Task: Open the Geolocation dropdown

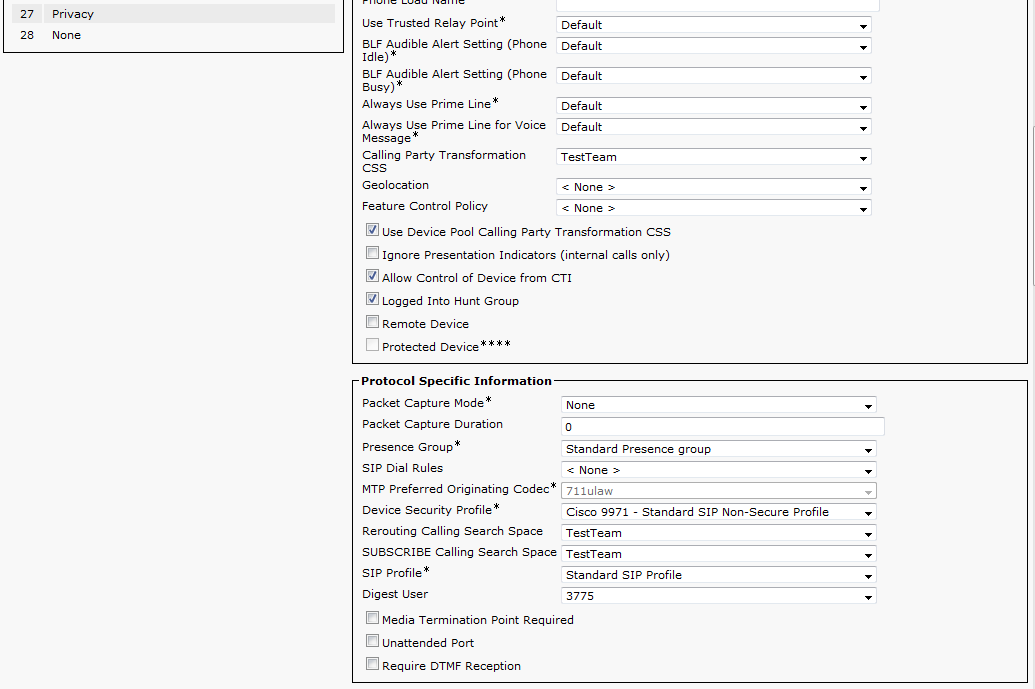Action: click(713, 187)
